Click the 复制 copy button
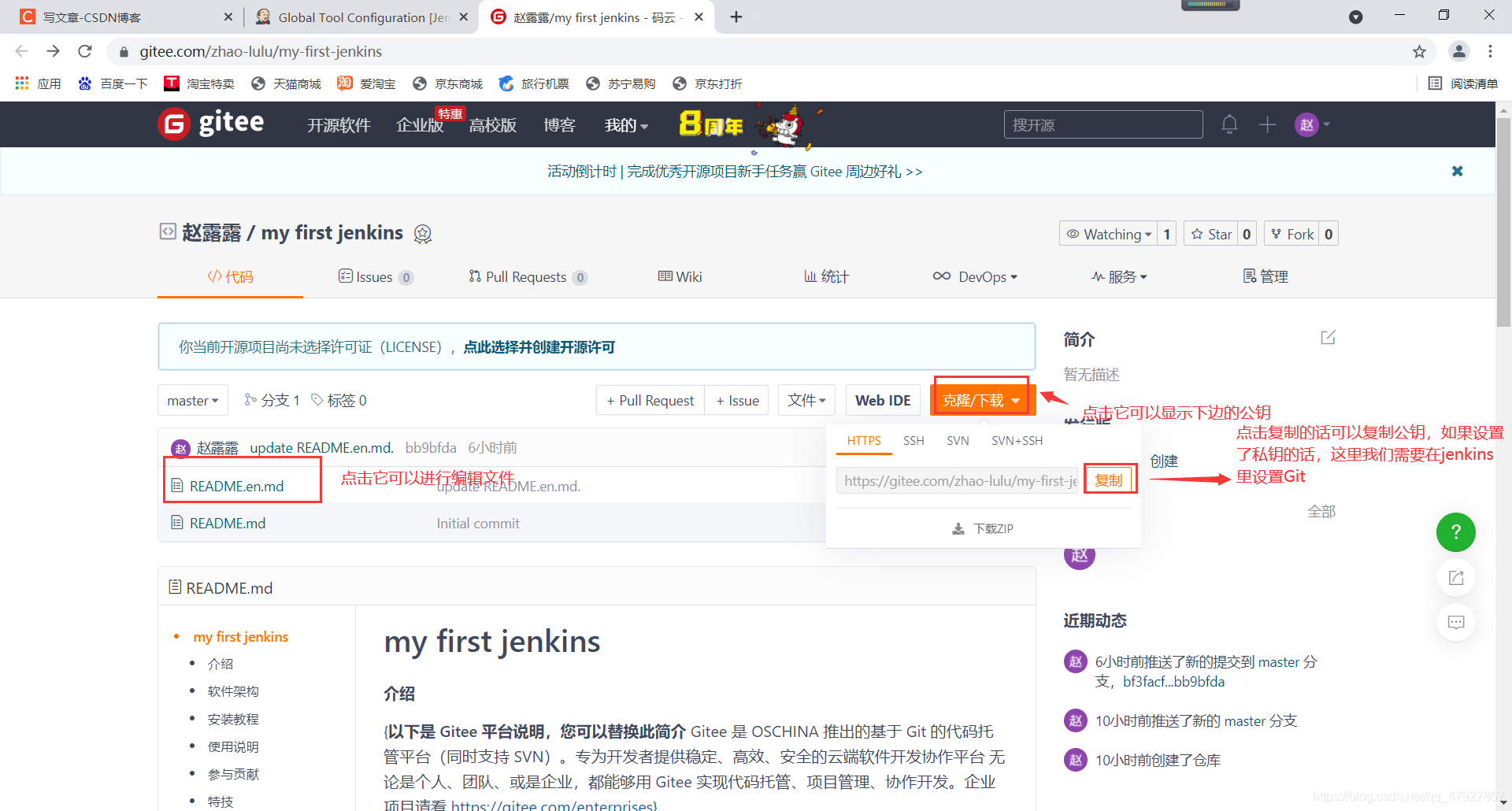 pos(1109,480)
